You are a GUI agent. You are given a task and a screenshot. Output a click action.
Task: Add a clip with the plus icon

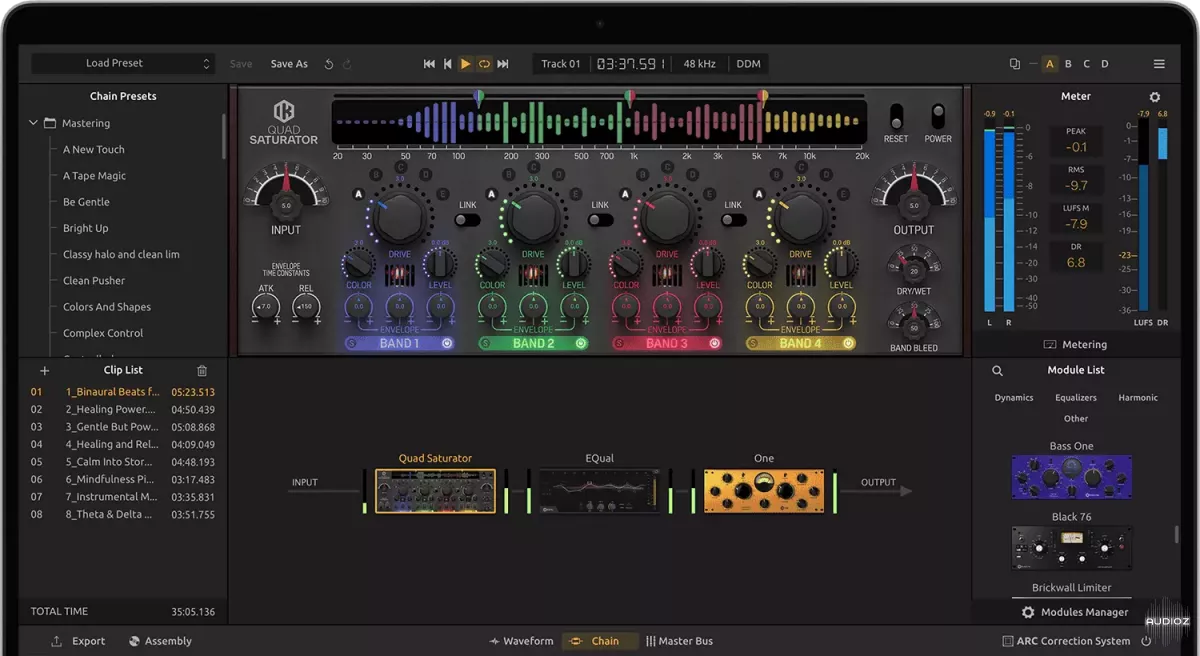click(44, 371)
